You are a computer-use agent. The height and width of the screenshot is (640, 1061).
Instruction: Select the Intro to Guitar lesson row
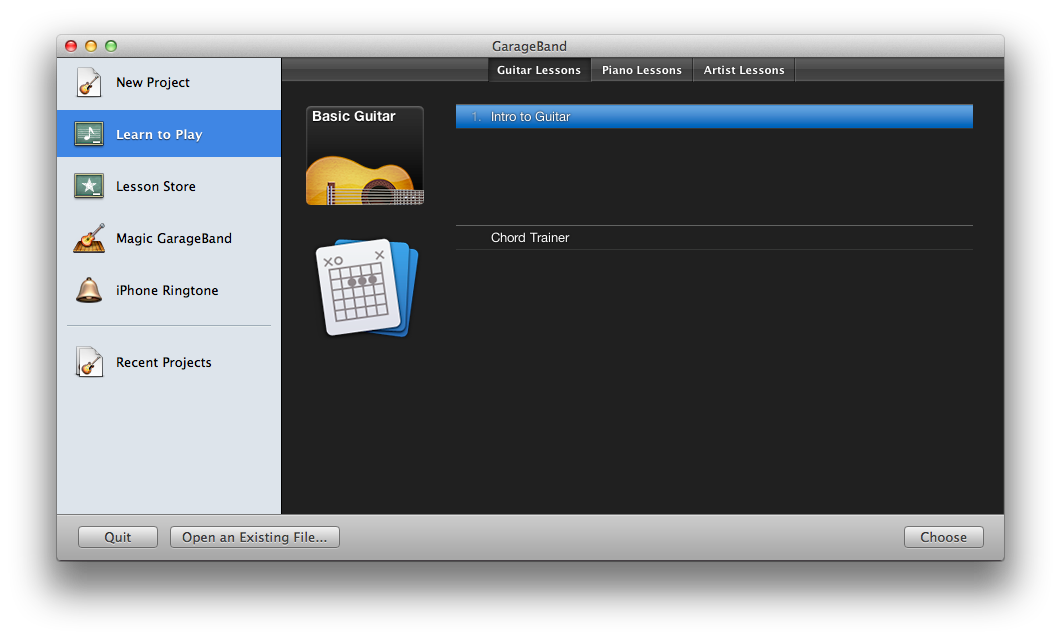coord(713,117)
